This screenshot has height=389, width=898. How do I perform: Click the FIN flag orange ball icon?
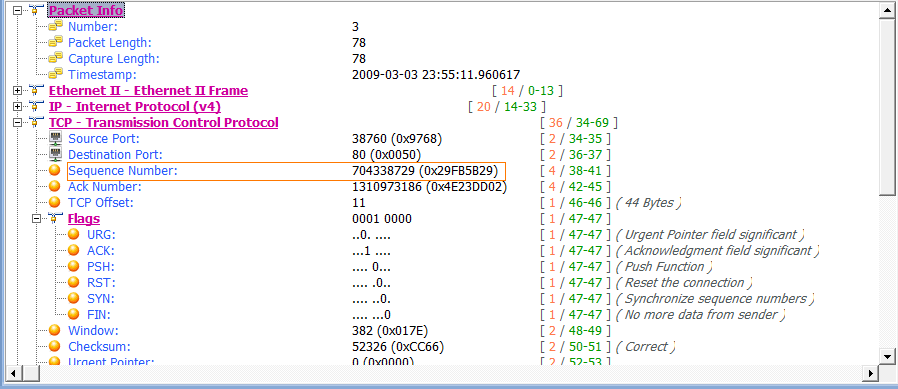pos(74,315)
